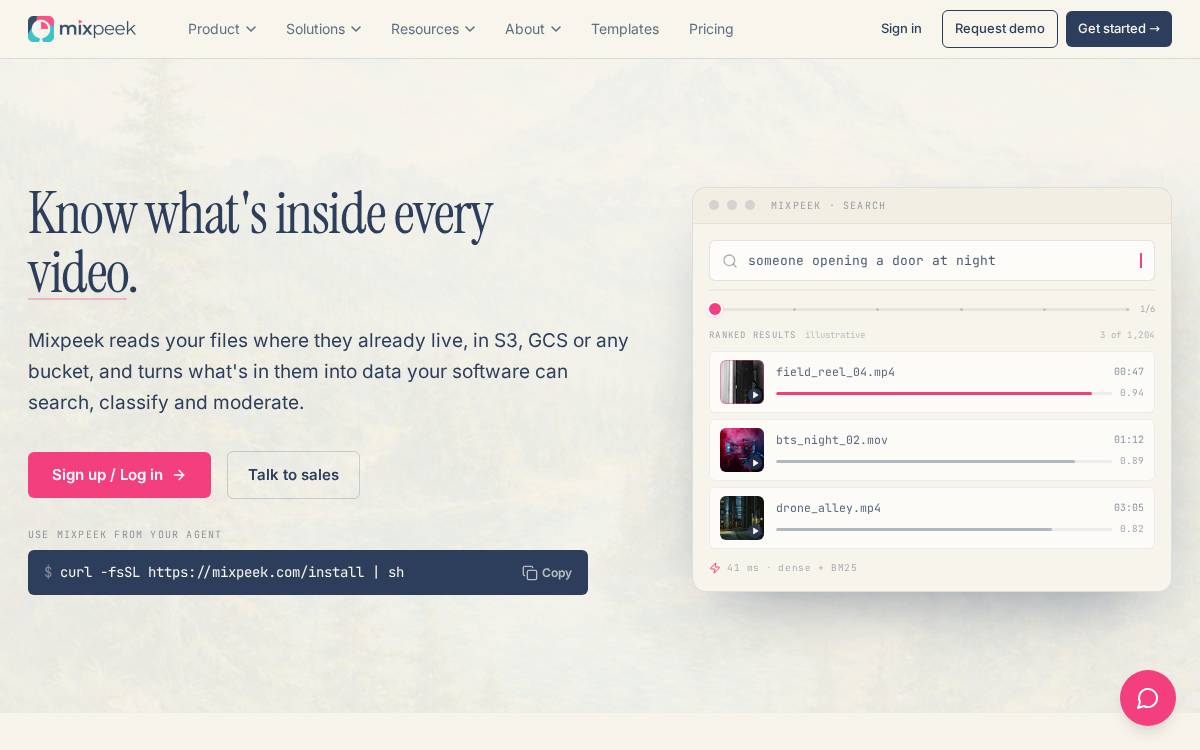1200x750 pixels.
Task: Click the drone_alley.mp4 score bar
Action: click(x=944, y=530)
